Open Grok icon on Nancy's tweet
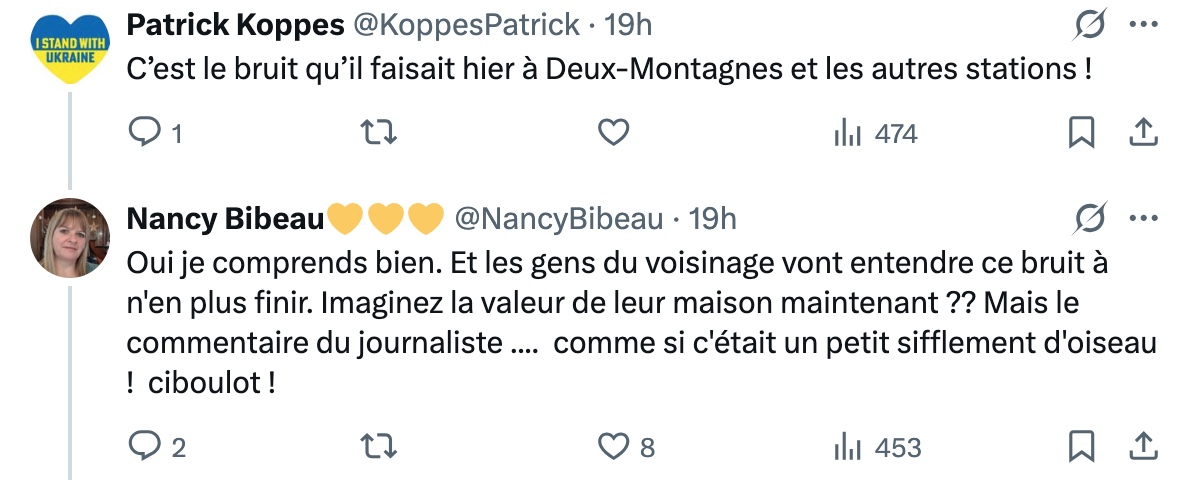Image resolution: width=1186 pixels, height=480 pixels. pyautogui.click(x=1089, y=217)
